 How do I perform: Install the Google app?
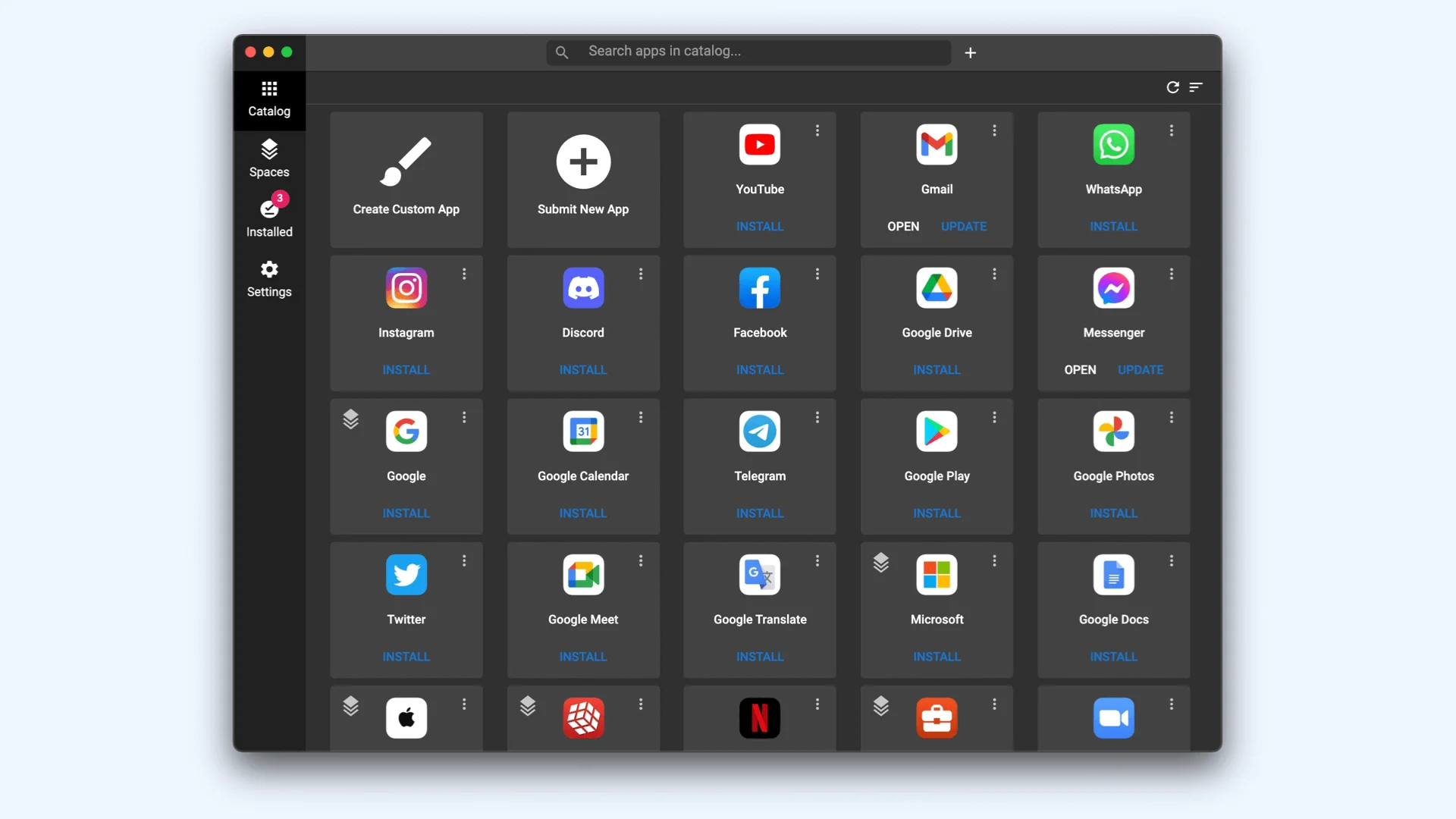coord(406,513)
